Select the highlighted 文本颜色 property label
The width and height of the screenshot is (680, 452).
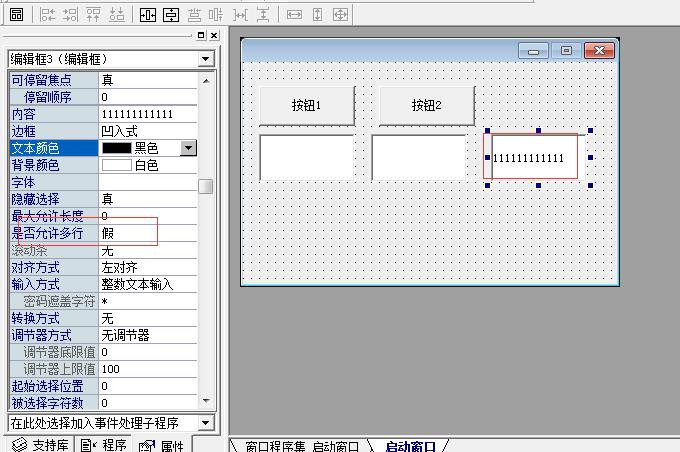(54, 148)
